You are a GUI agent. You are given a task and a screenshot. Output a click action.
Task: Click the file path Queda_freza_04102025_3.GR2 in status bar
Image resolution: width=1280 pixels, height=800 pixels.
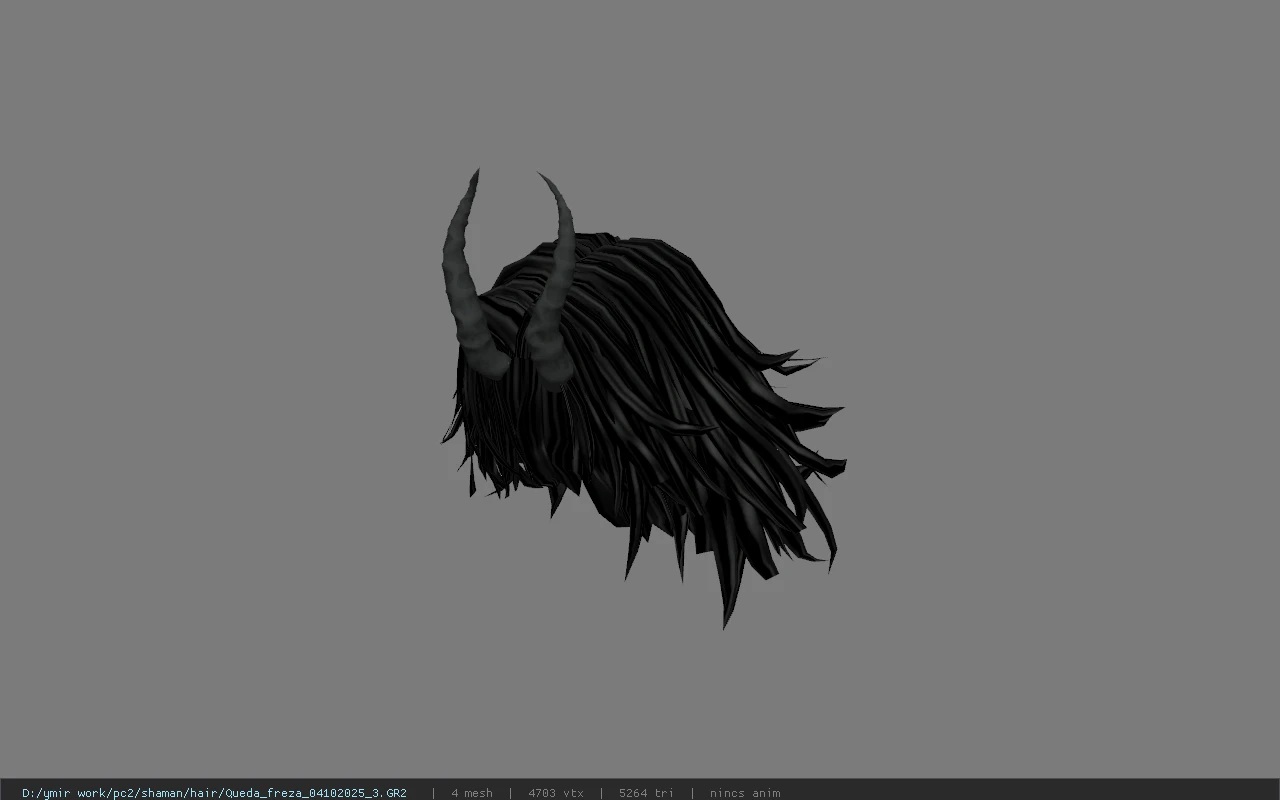point(214,793)
